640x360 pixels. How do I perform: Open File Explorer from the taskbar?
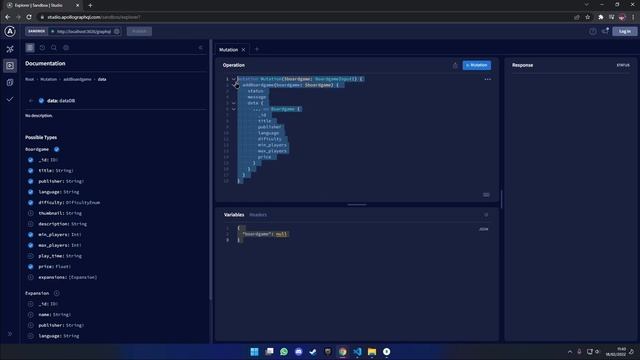372,351
